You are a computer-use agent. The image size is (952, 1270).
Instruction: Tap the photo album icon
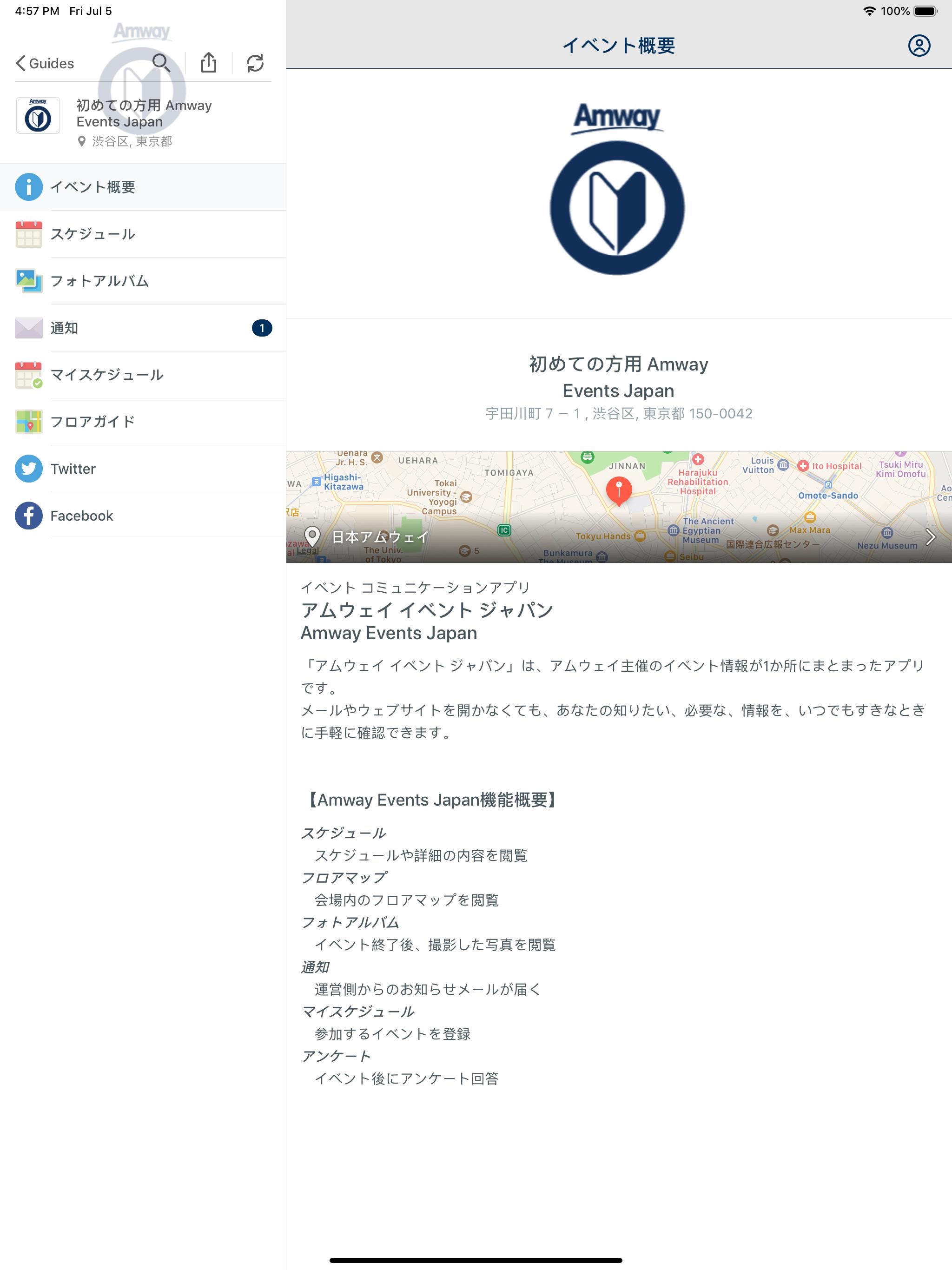(29, 281)
